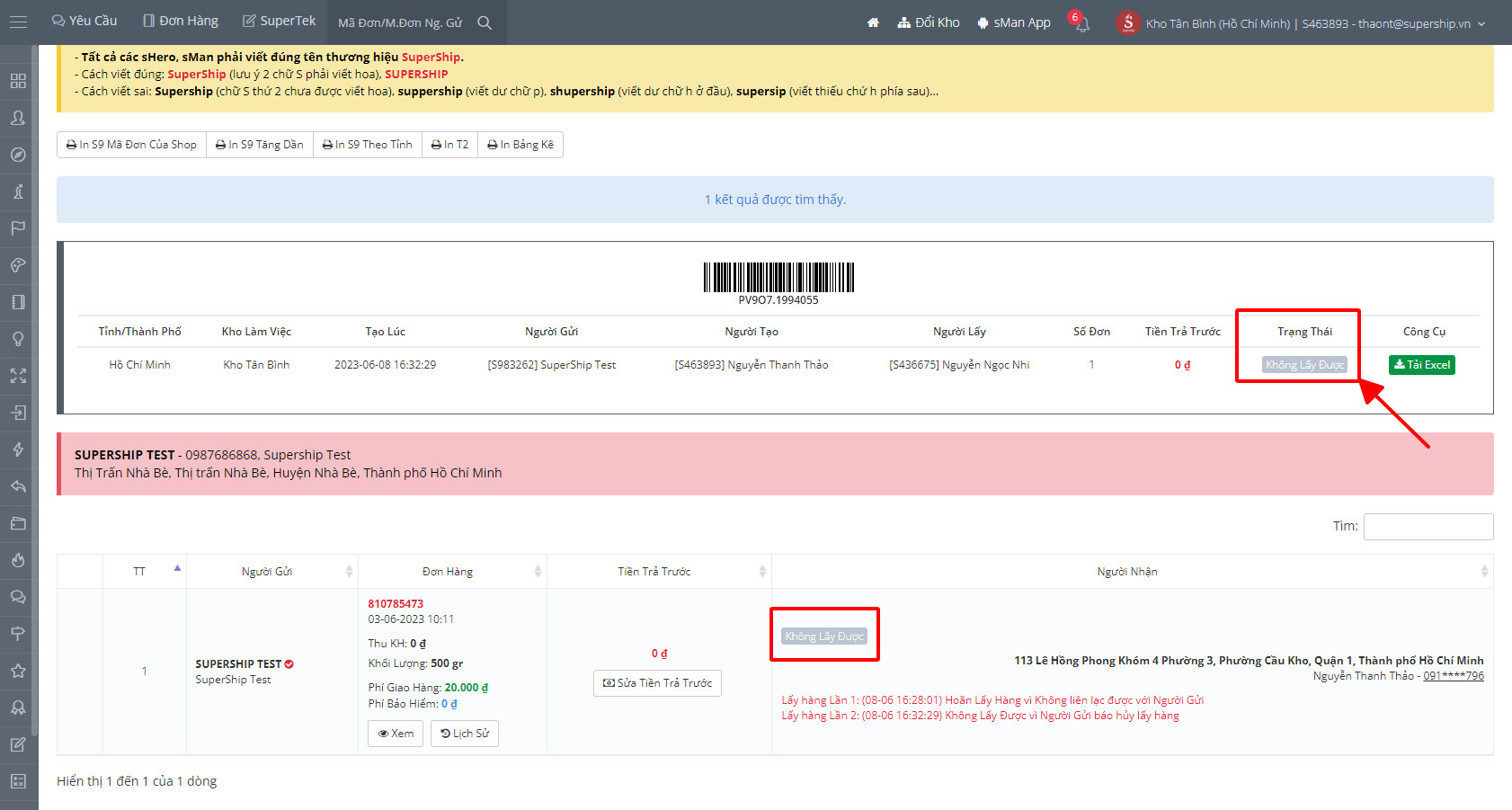Open the SuperTek menu
Viewport: 1512px width, 810px height.
[x=280, y=21]
